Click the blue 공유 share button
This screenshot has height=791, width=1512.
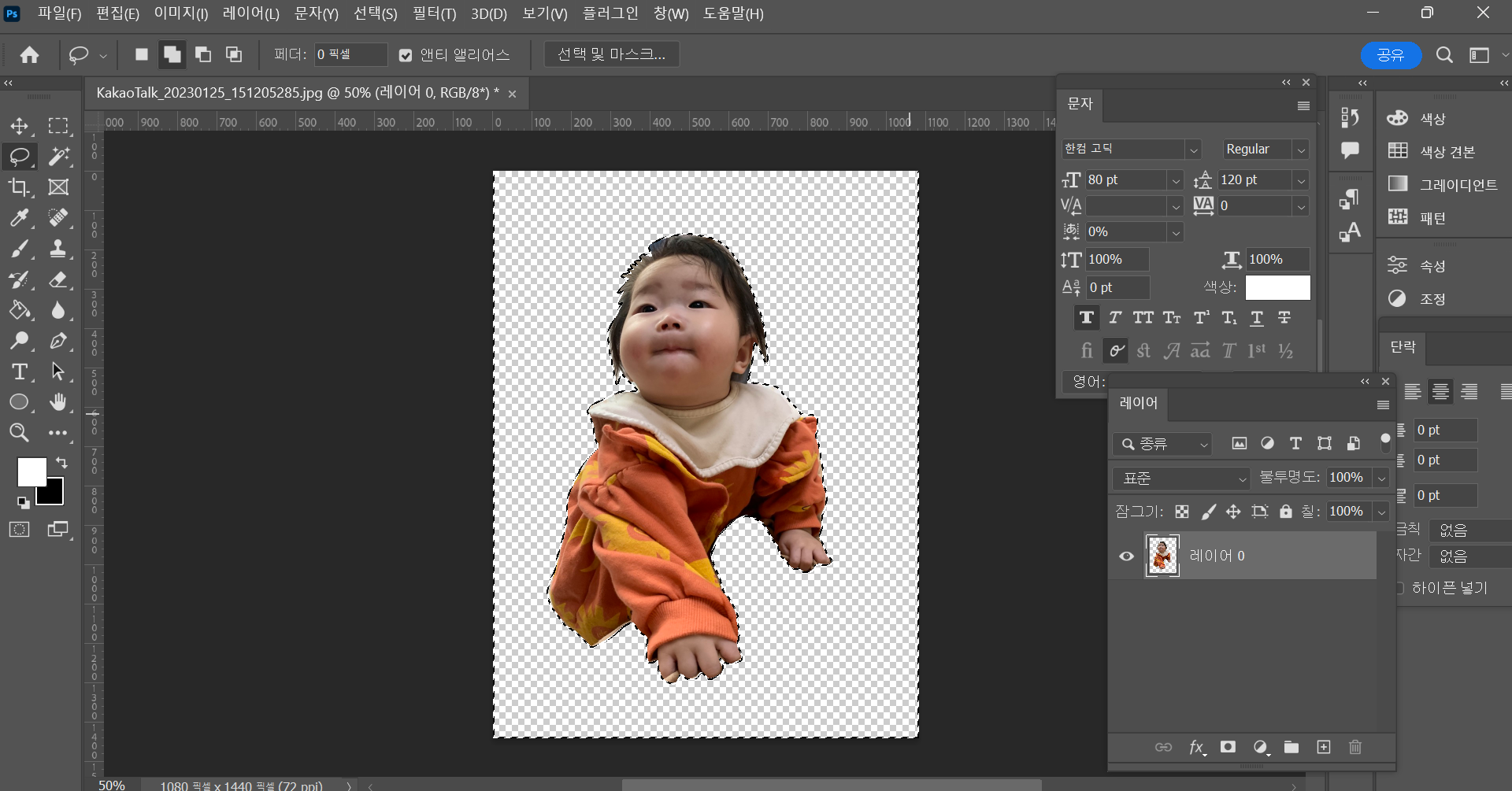tap(1391, 55)
